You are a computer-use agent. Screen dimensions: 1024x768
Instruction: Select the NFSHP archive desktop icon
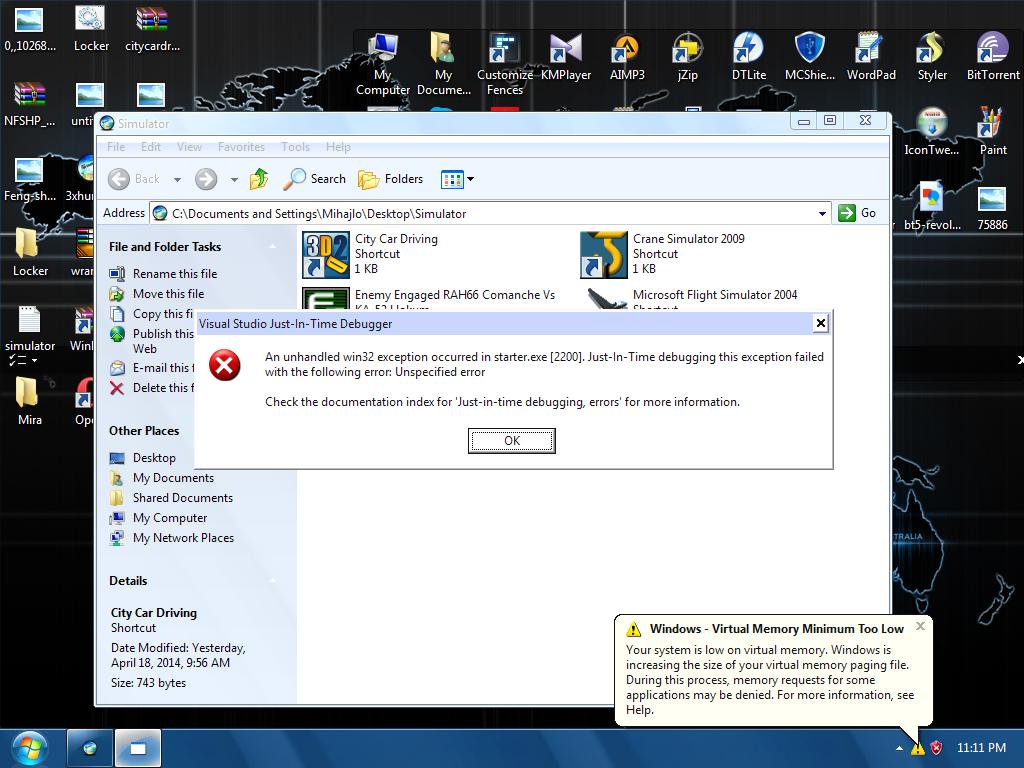pos(29,104)
